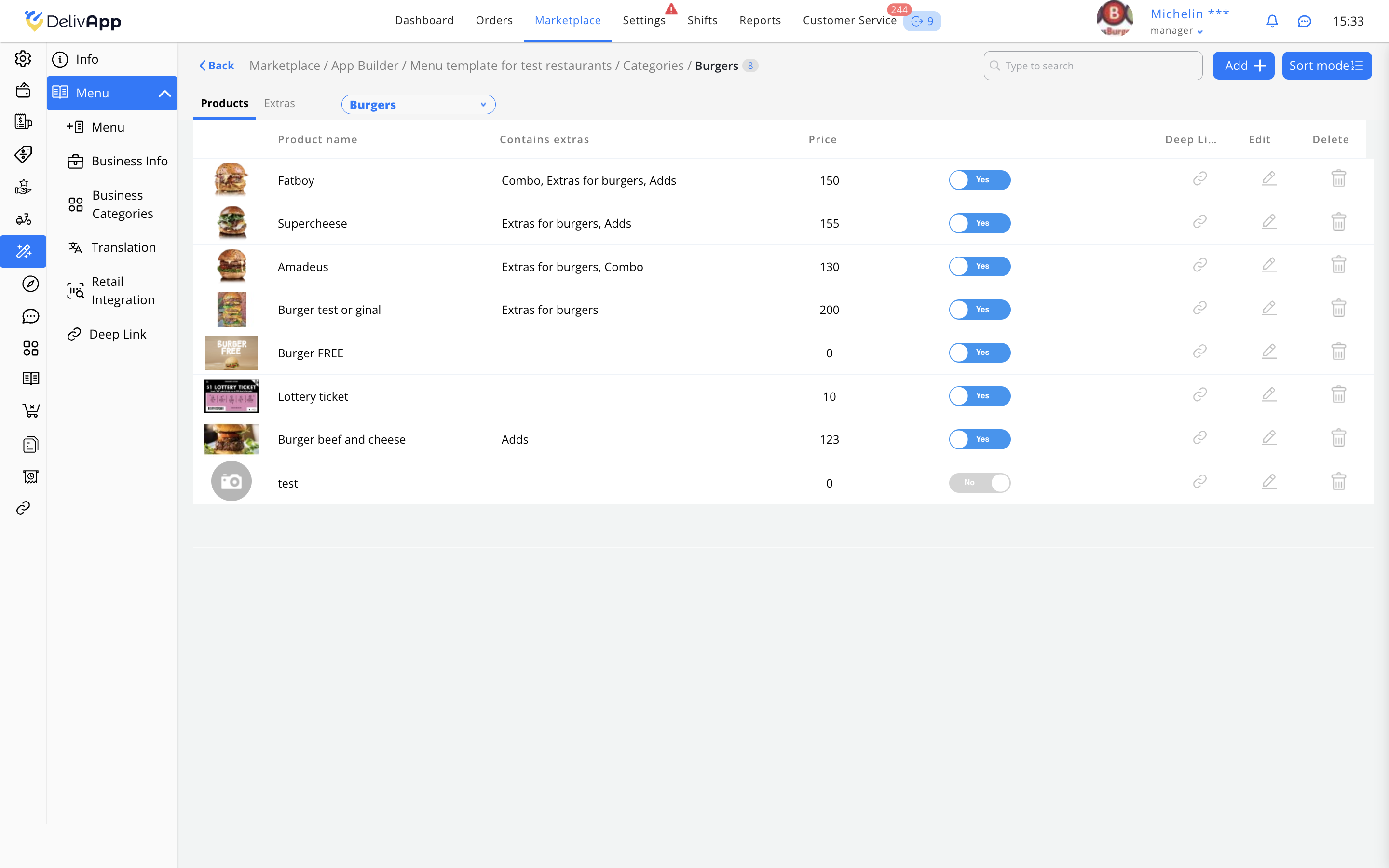This screenshot has width=1389, height=868.
Task: Collapse the Menu section in sidebar
Action: [164, 93]
